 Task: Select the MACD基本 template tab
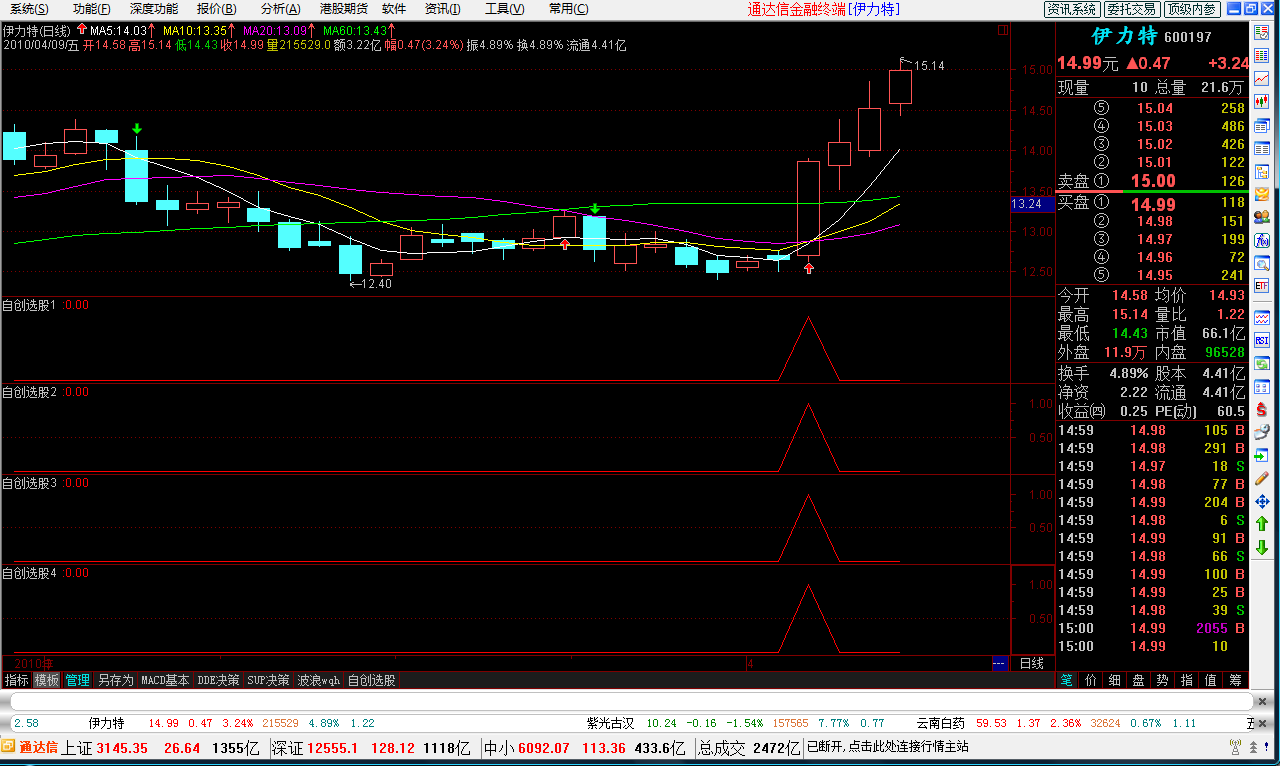click(165, 680)
